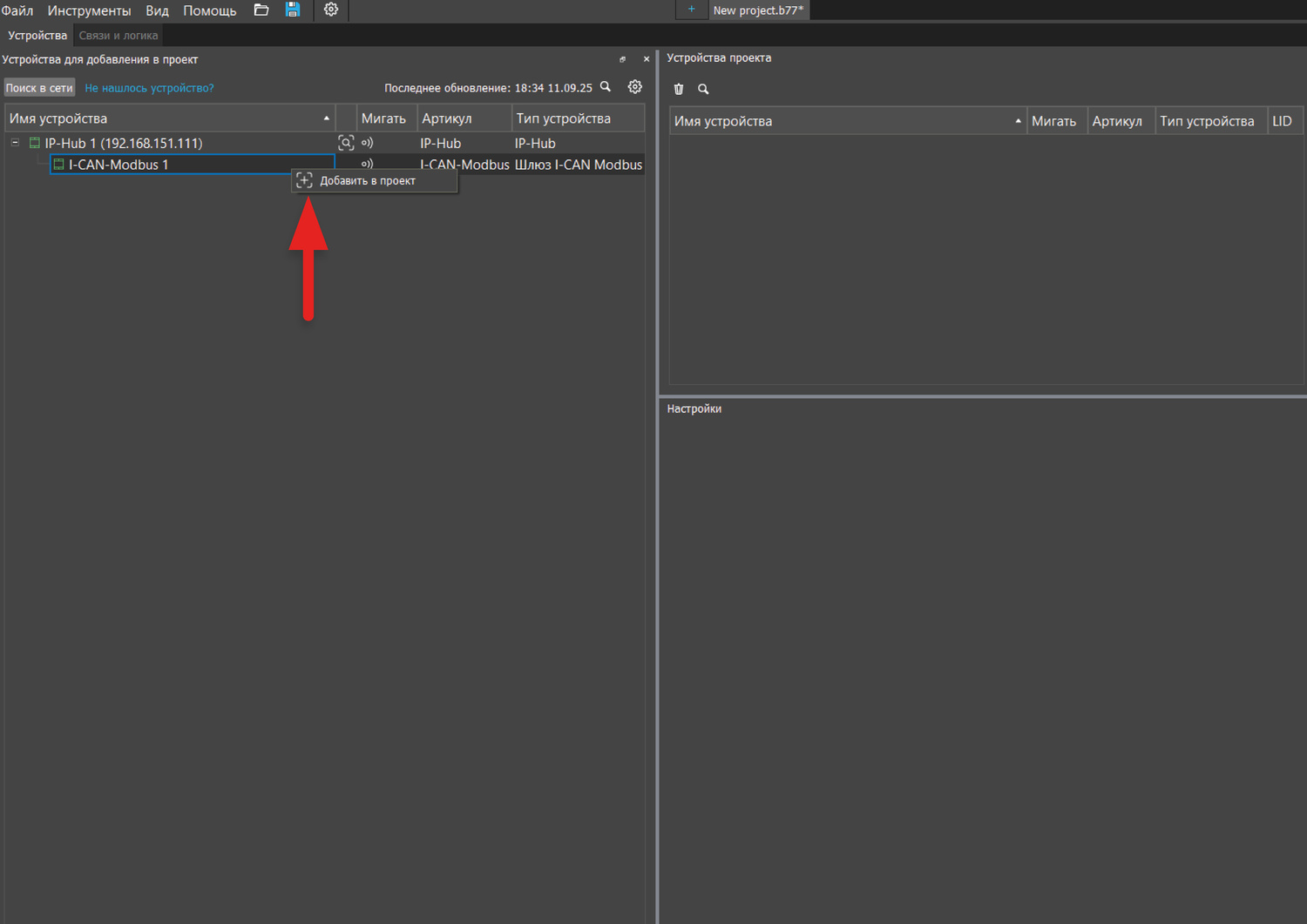Click the scan icon on the IP-Hub 1 row
Screen dimensions: 1307x924
pos(346,143)
